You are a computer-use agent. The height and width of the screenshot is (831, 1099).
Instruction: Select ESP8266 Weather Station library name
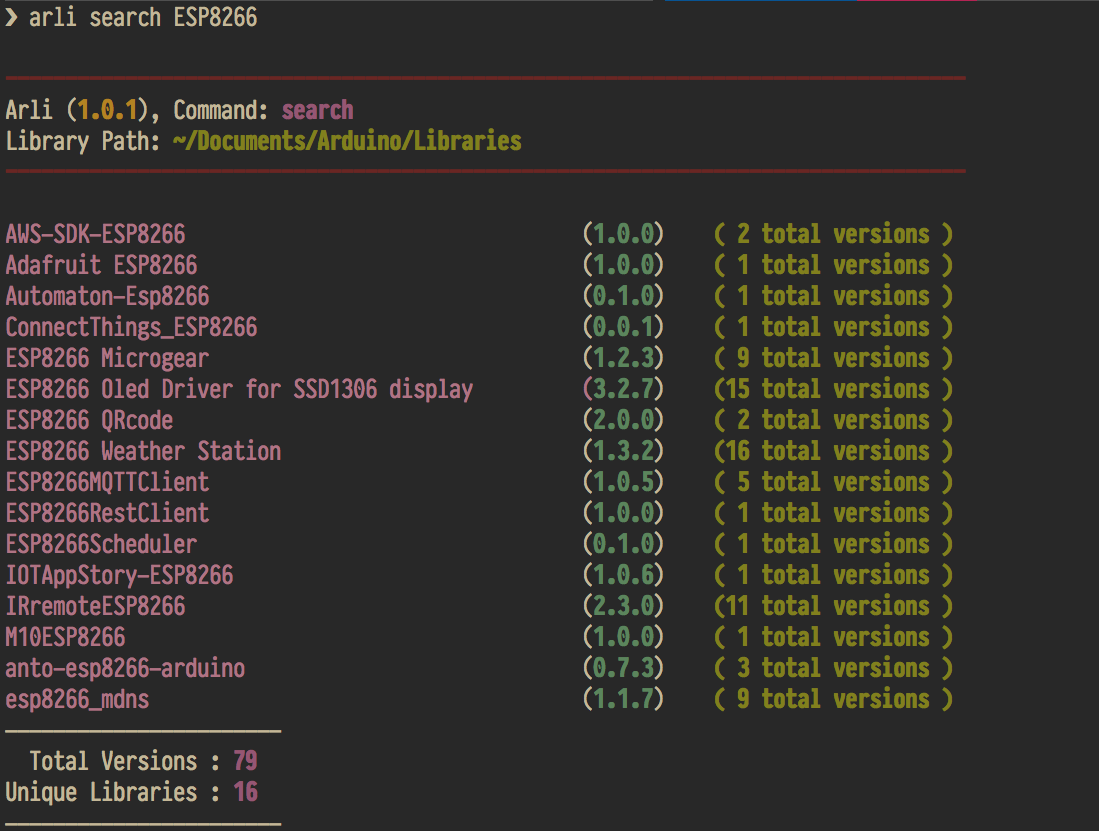(144, 451)
